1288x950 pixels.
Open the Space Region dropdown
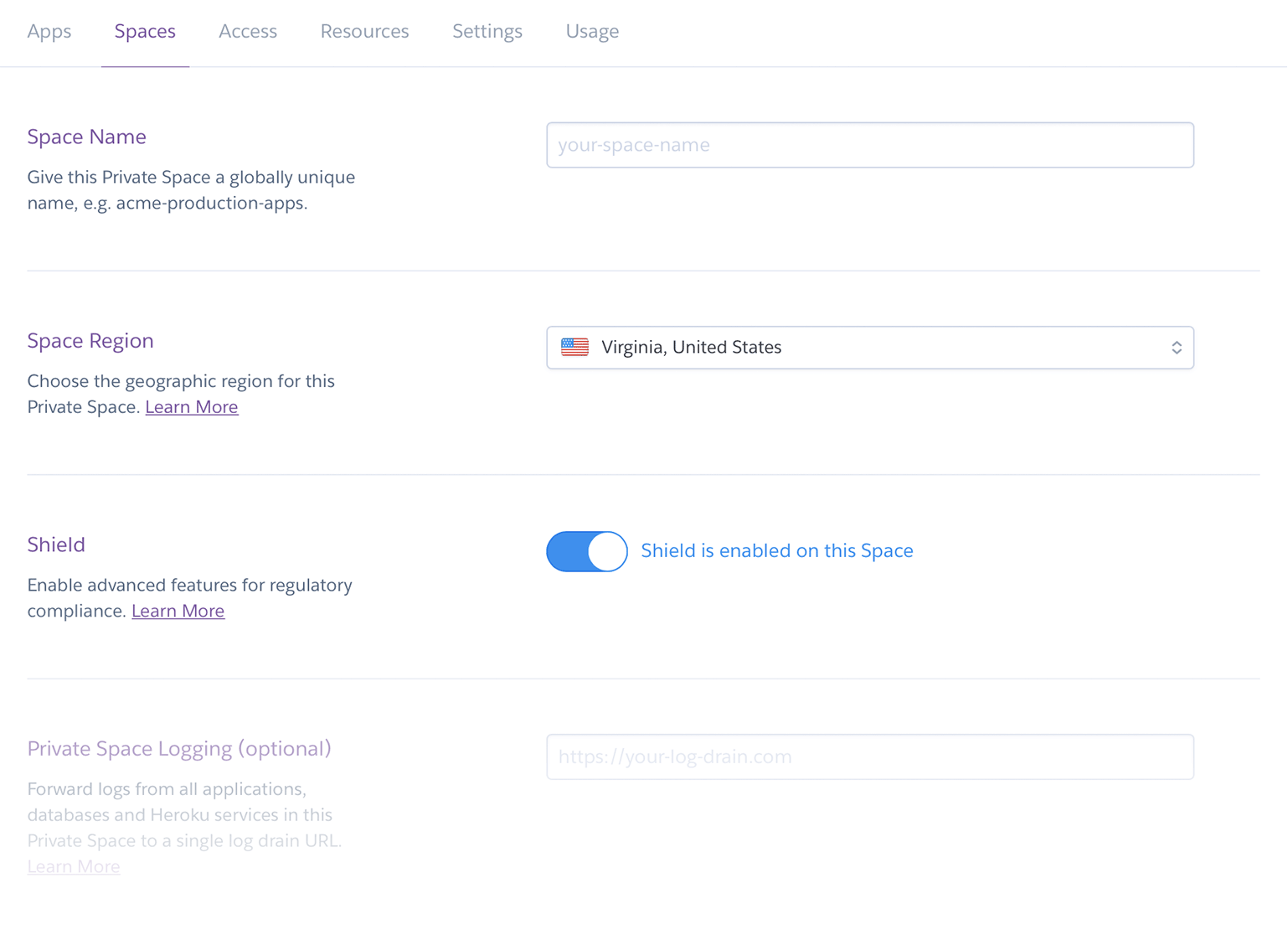tap(870, 348)
